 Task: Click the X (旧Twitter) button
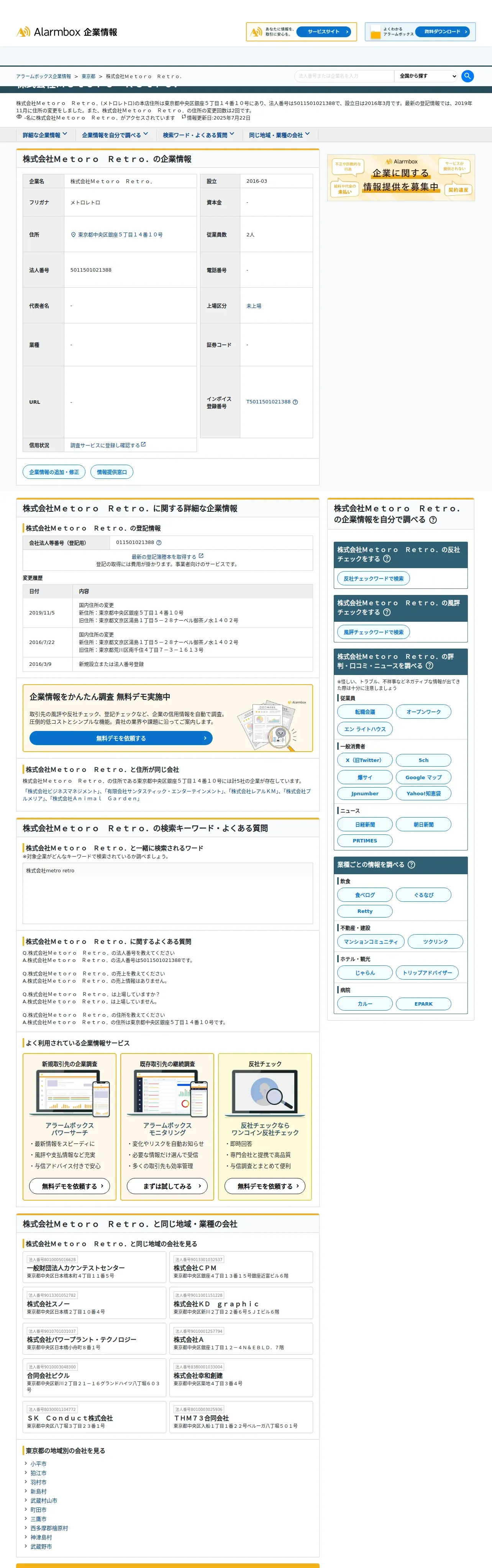click(365, 760)
